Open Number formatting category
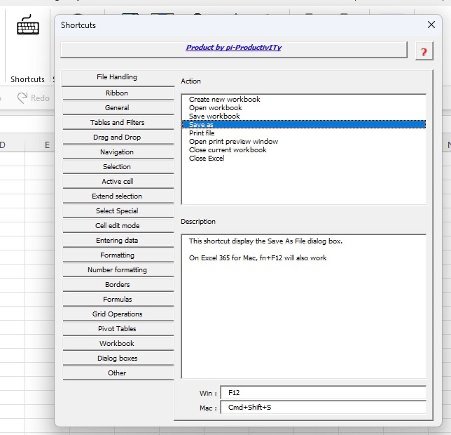The height and width of the screenshot is (435, 451). 118,270
